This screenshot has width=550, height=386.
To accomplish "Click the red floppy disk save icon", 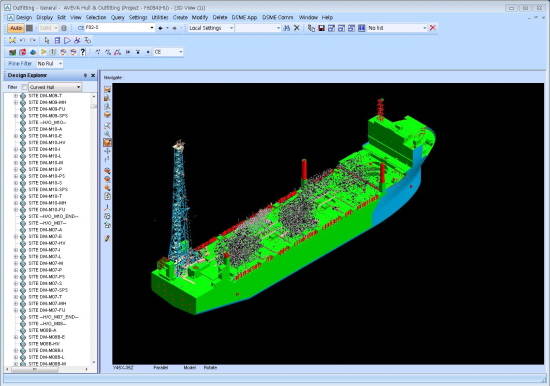I will tap(321, 28).
